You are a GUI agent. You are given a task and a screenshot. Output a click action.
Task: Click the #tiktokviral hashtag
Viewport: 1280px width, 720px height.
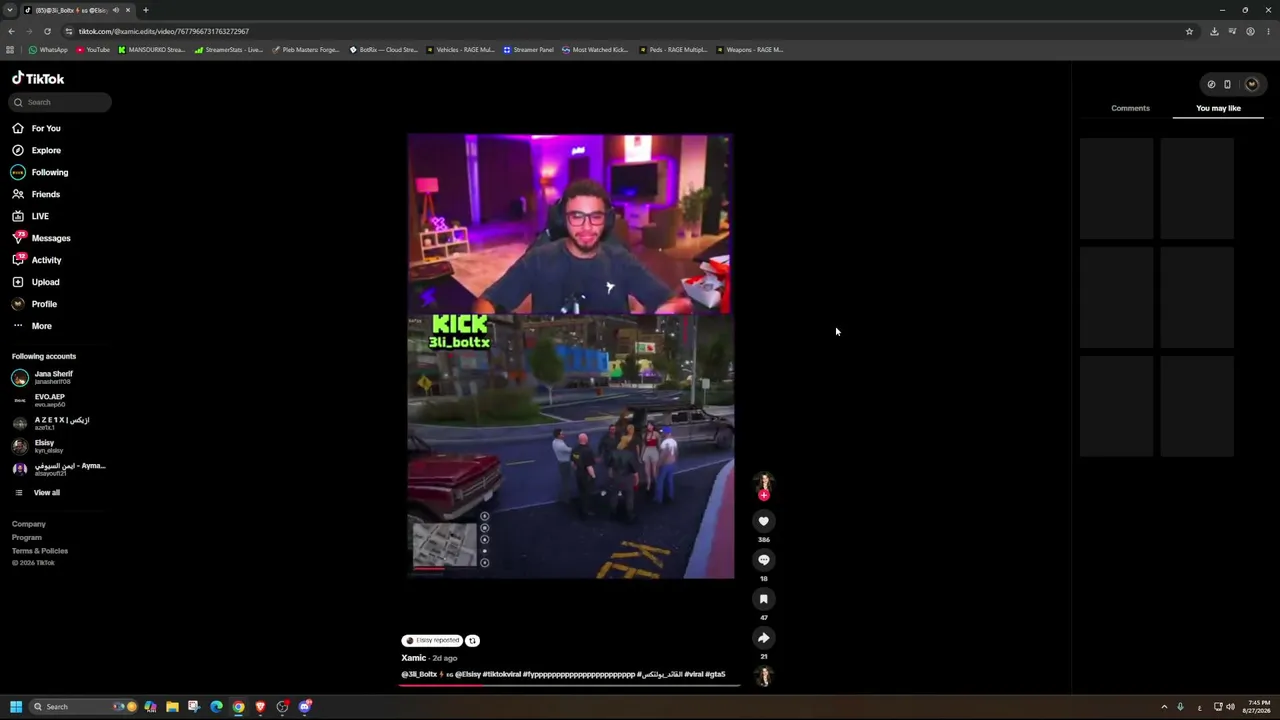(x=502, y=675)
